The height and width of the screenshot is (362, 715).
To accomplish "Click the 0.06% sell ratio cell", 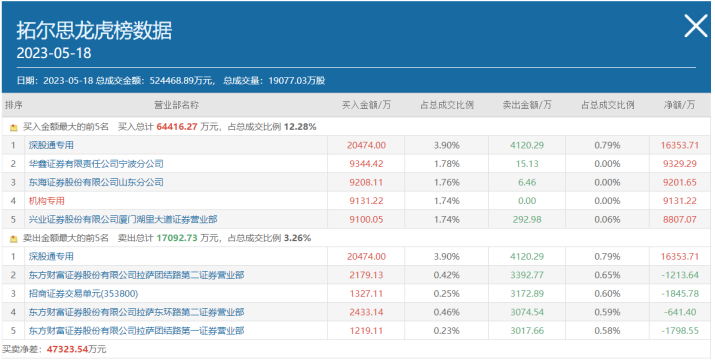I will [607, 219].
